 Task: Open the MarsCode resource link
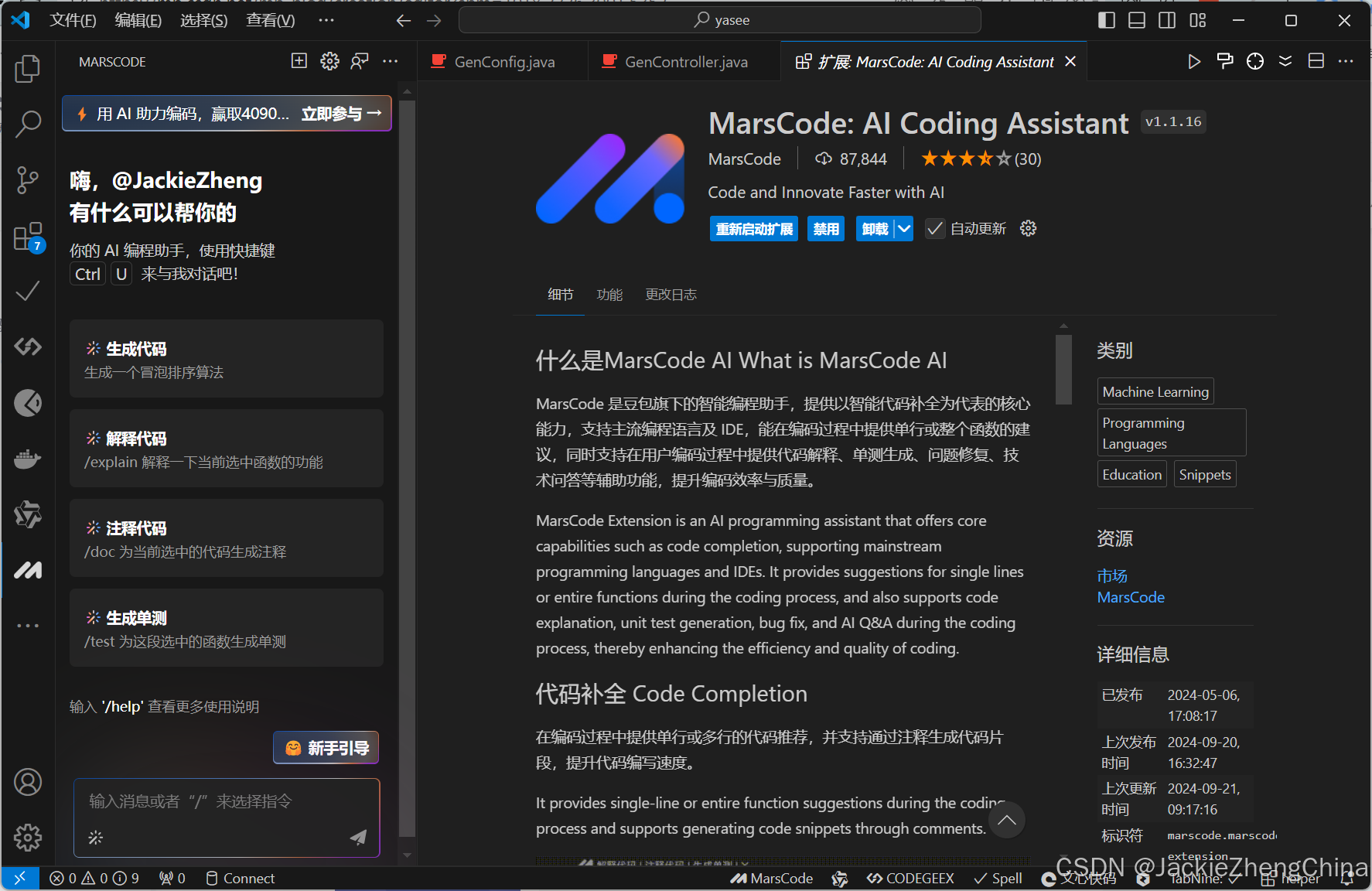point(1131,597)
